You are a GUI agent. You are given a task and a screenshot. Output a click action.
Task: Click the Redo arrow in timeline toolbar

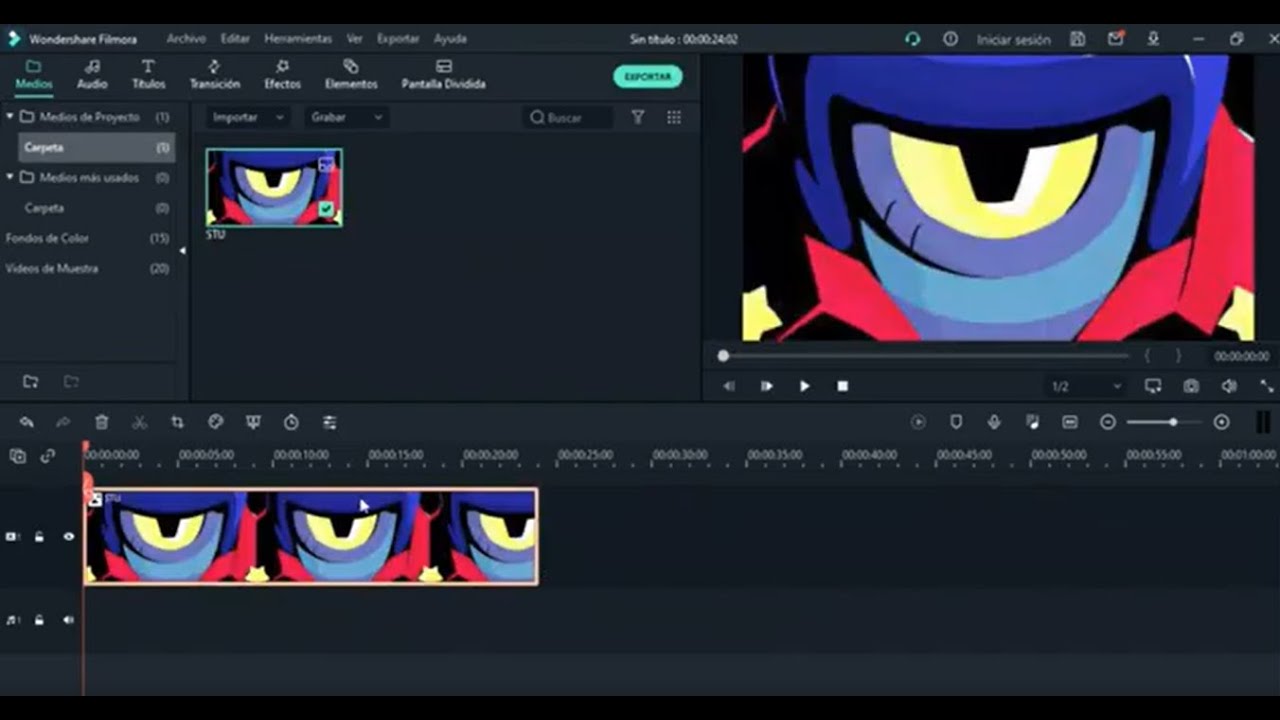tap(63, 423)
